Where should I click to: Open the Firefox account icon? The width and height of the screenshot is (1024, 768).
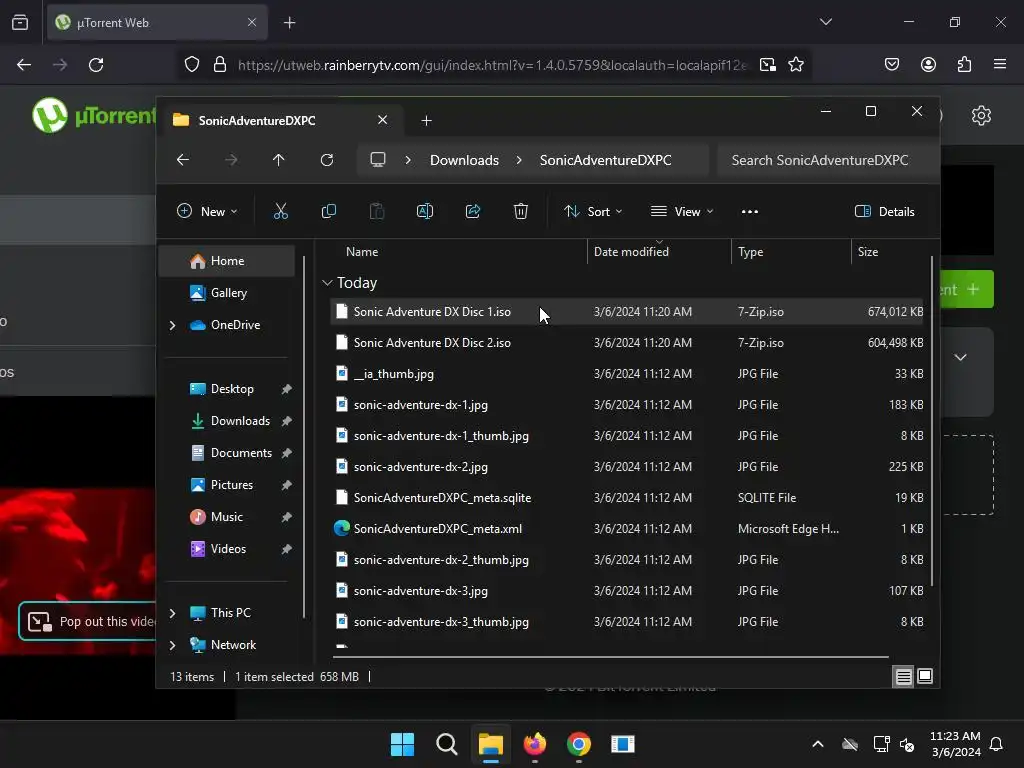click(928, 65)
